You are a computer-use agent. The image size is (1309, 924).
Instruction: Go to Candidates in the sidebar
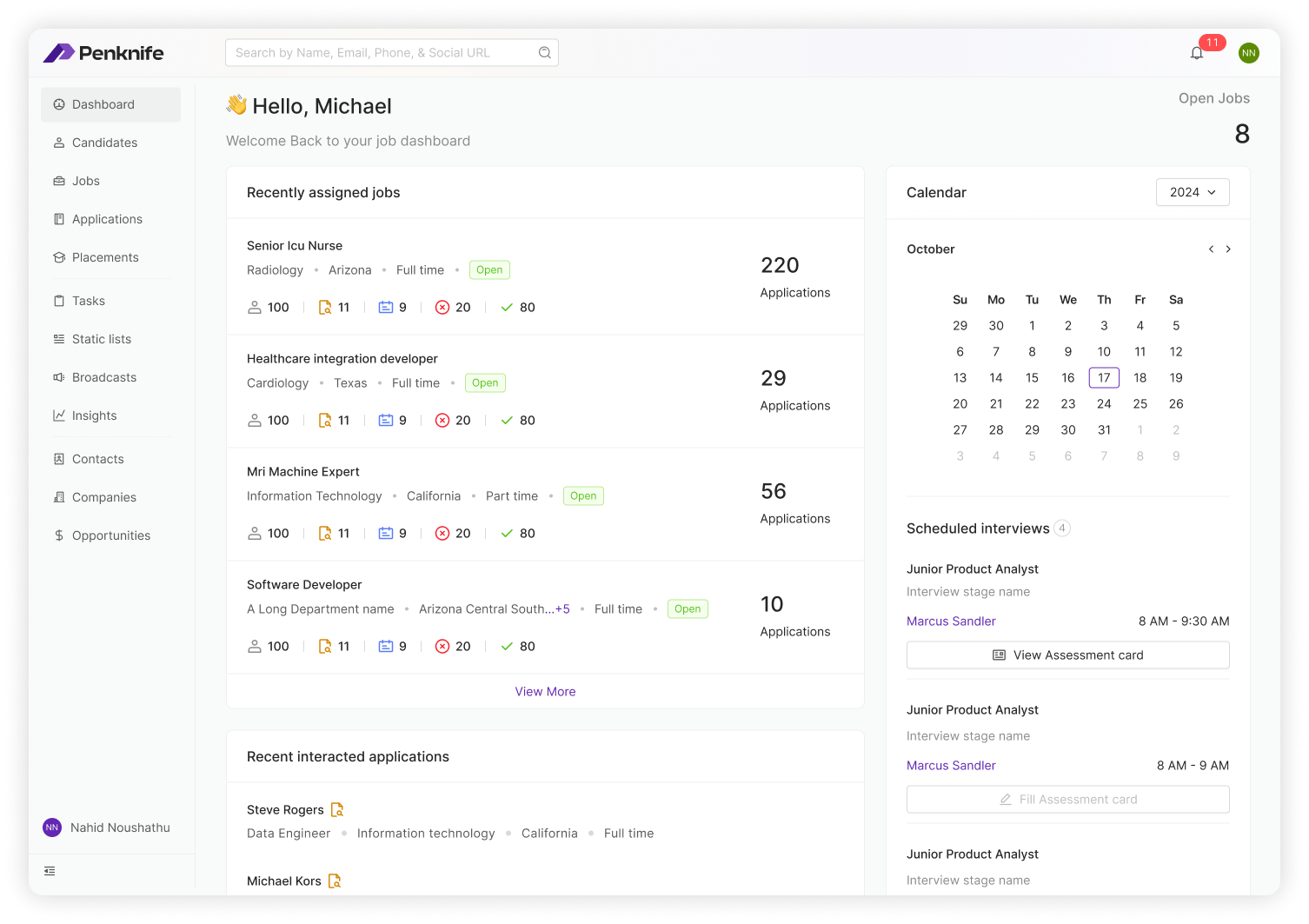[x=110, y=143]
